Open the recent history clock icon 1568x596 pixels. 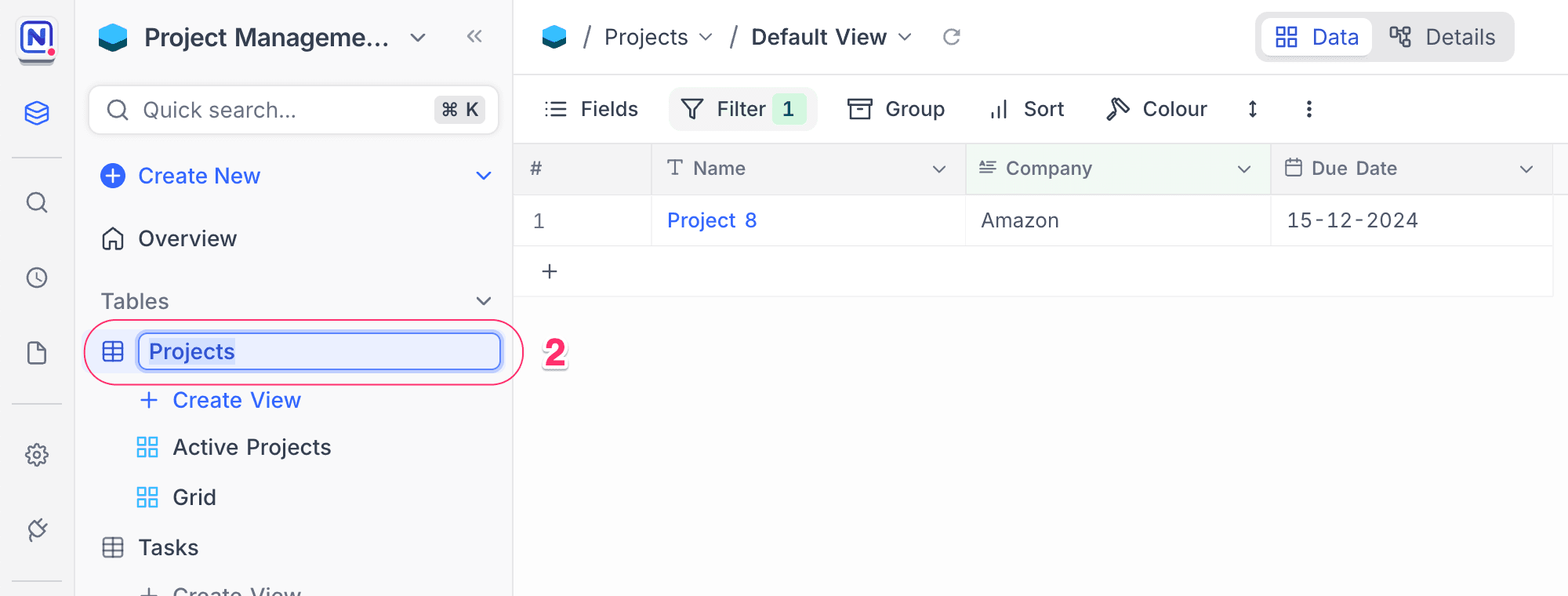coord(37,278)
